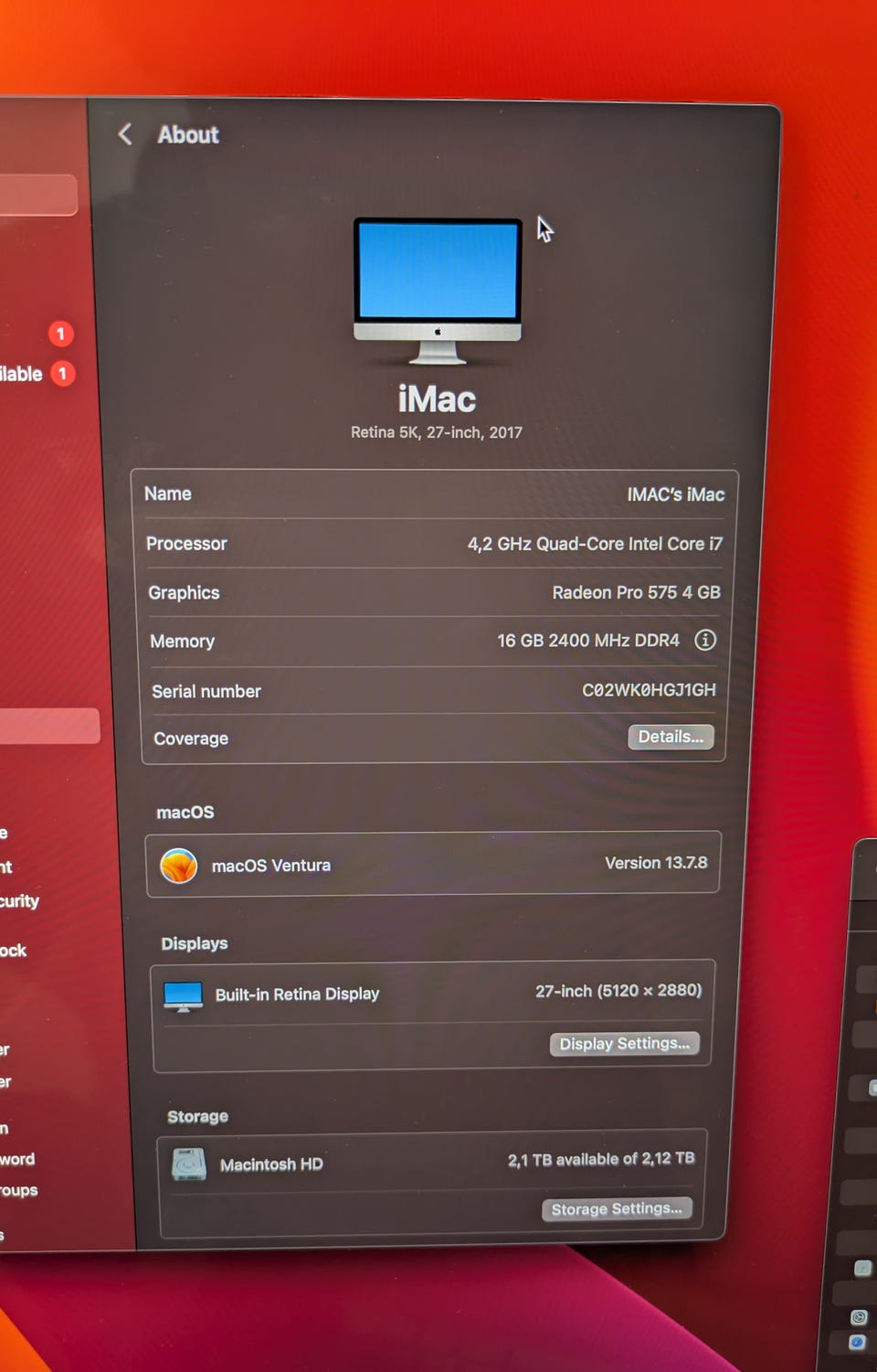The width and height of the screenshot is (877, 1372).
Task: Click the first red badge in sidebar
Action: [x=60, y=334]
